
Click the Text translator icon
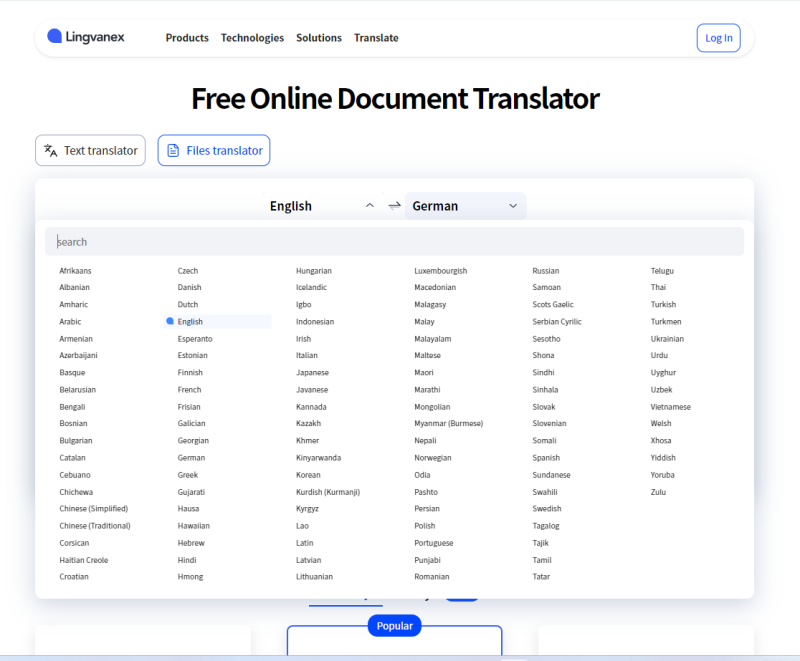51,151
